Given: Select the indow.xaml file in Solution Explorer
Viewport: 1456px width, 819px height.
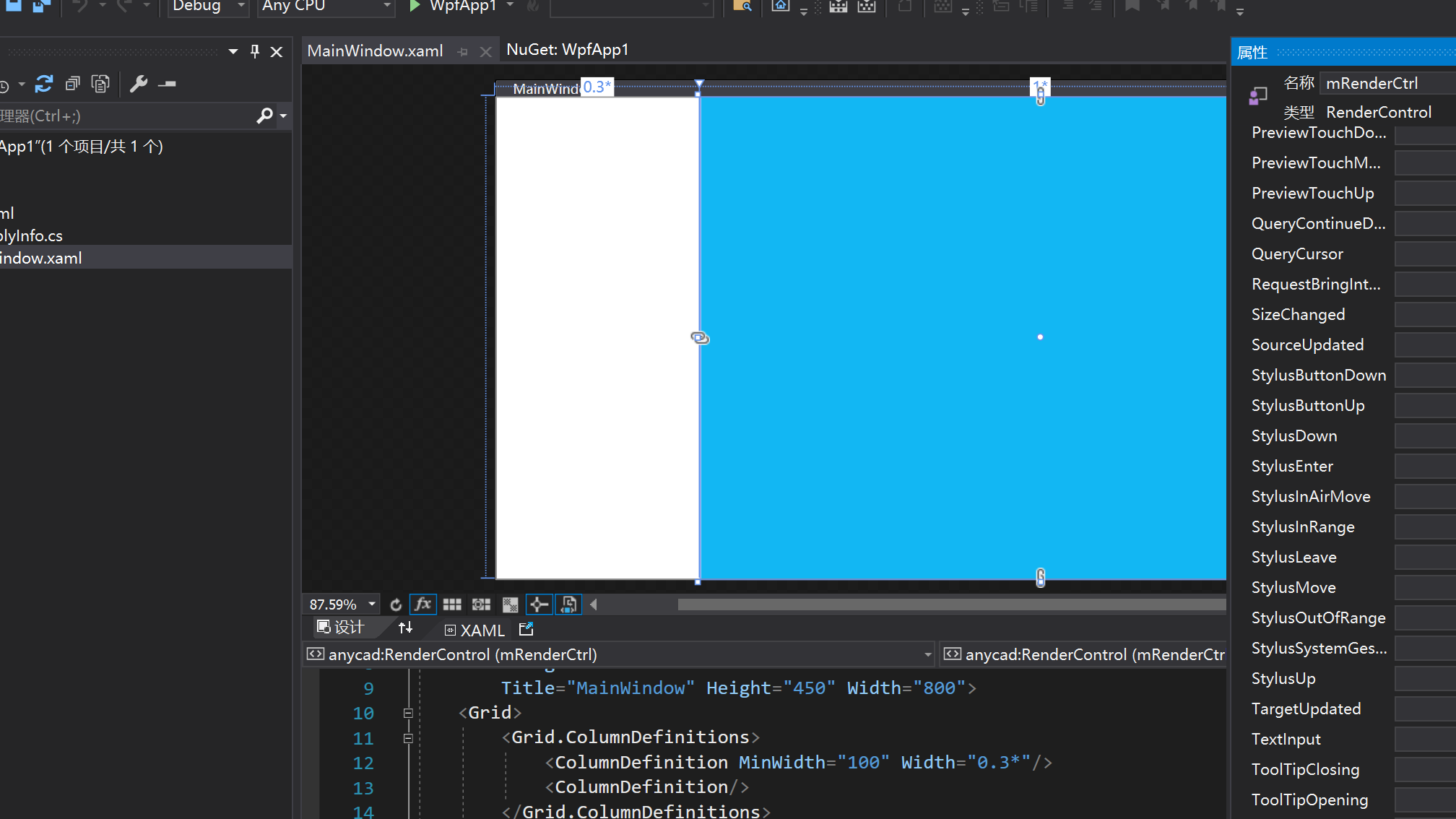Looking at the screenshot, I should 144,258.
